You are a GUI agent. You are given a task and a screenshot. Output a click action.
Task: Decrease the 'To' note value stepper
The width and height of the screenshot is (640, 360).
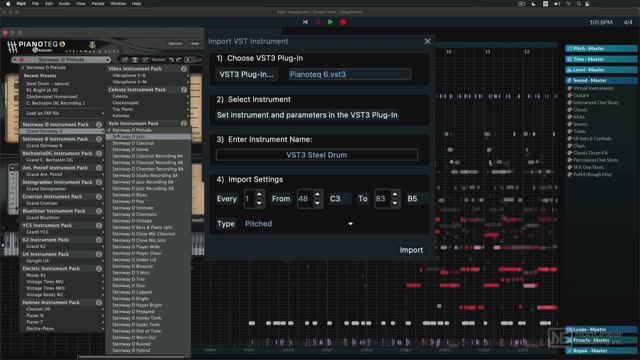point(395,203)
